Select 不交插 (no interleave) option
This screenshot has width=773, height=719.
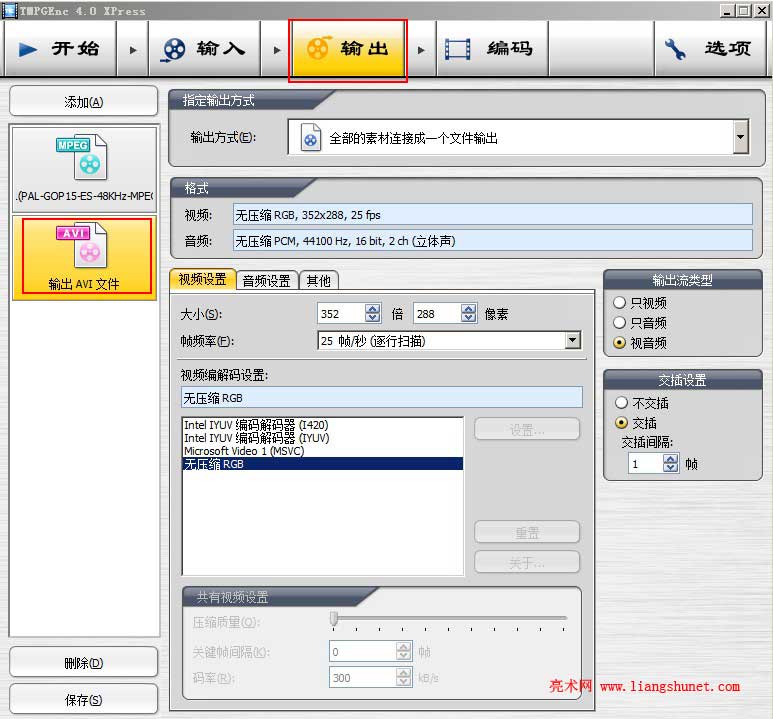tap(621, 403)
